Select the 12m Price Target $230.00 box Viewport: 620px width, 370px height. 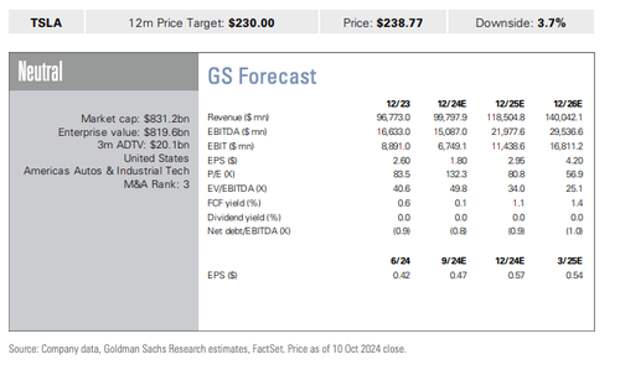click(202, 23)
